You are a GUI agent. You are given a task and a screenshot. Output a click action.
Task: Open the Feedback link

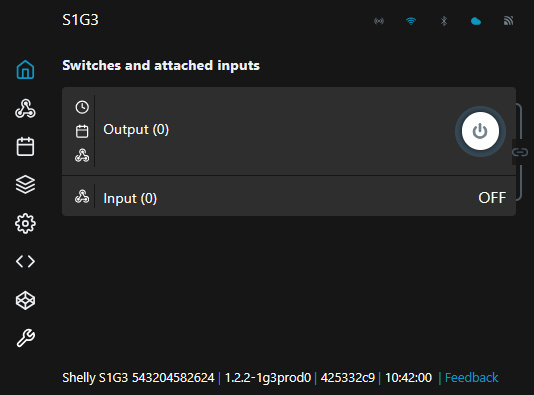tap(471, 378)
